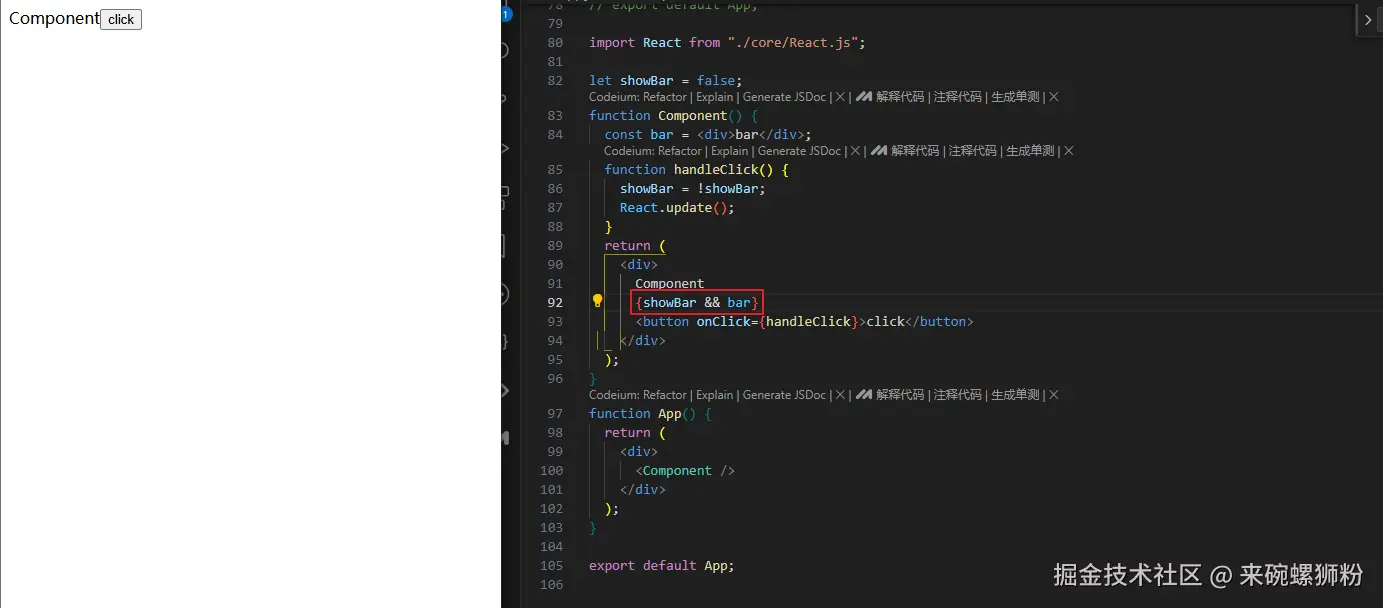The image size is (1383, 608).
Task: Place cursor on 'let showBar = false;'
Action: pyautogui.click(x=666, y=80)
